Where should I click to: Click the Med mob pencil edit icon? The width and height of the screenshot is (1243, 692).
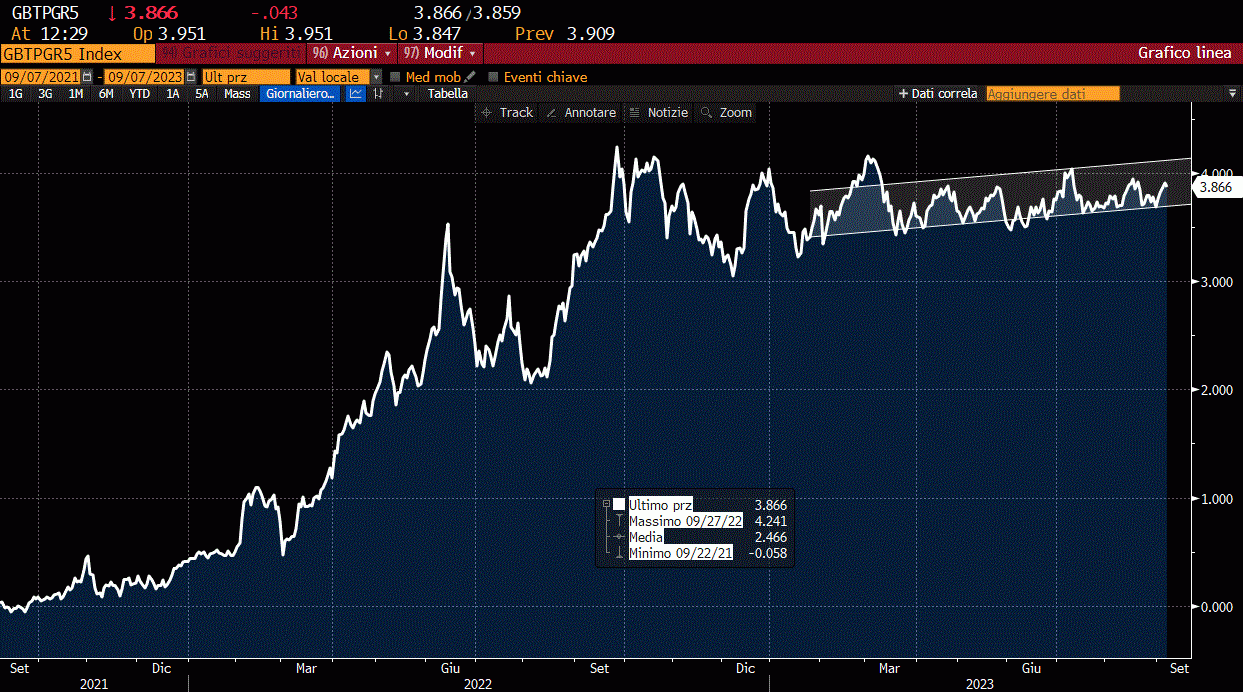470,77
